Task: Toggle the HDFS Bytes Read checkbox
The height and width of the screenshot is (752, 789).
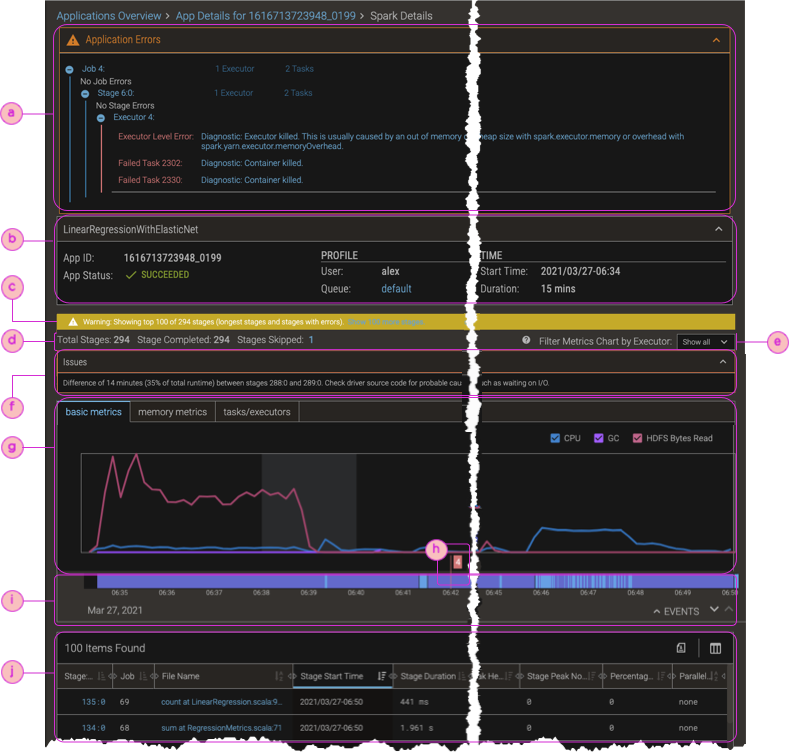Action: coord(637,438)
